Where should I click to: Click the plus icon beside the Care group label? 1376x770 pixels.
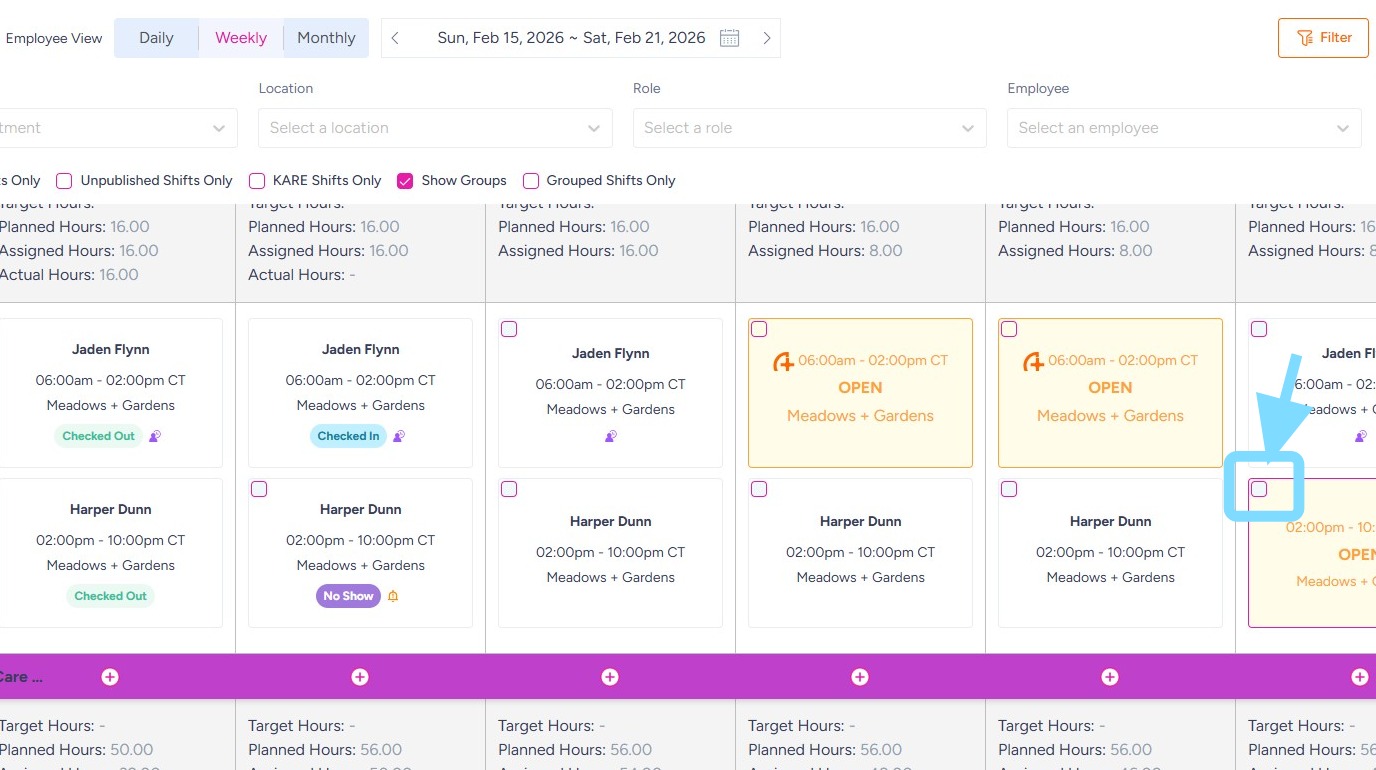click(x=110, y=677)
